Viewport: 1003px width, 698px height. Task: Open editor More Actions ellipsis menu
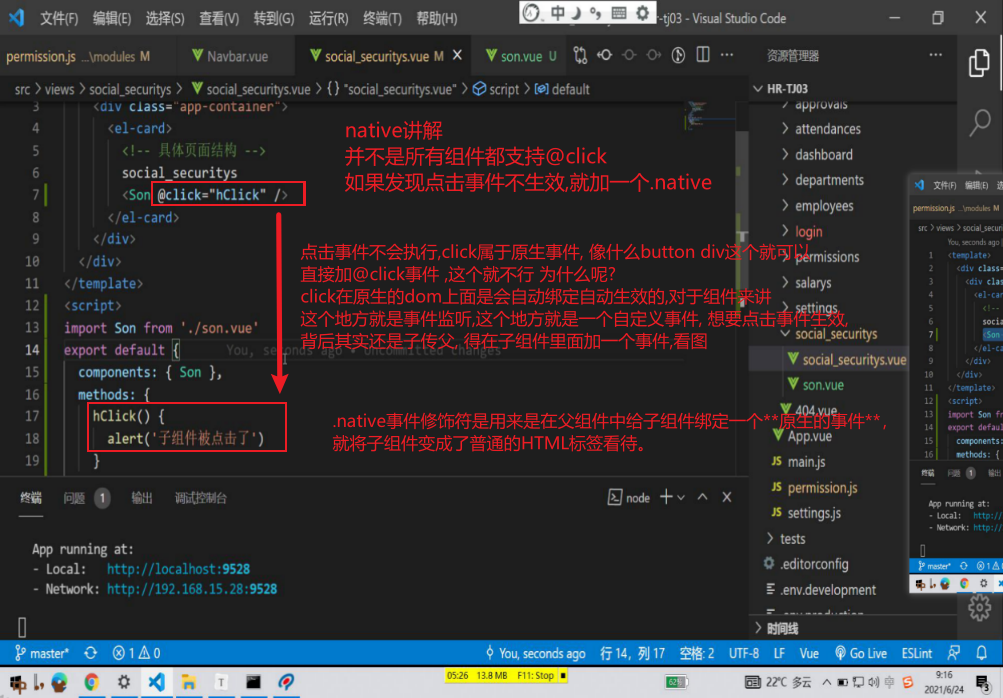click(727, 55)
